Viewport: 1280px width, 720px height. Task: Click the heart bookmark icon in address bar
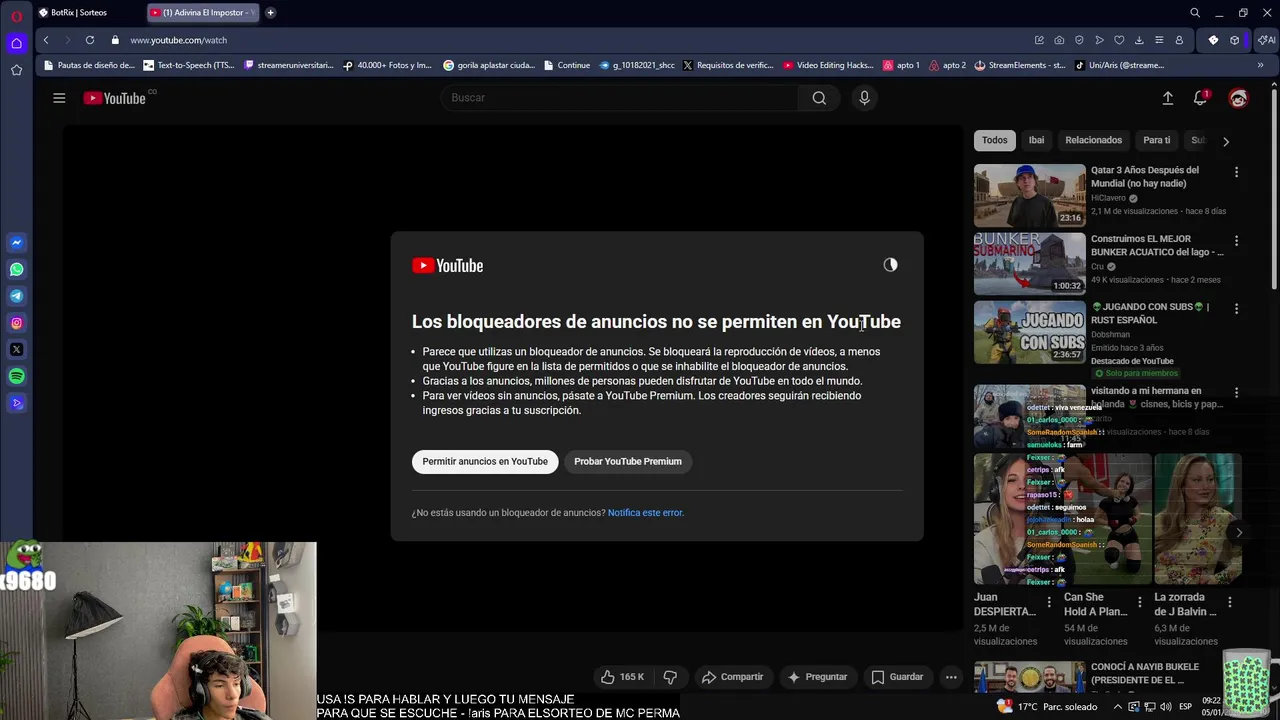pyautogui.click(x=1119, y=40)
